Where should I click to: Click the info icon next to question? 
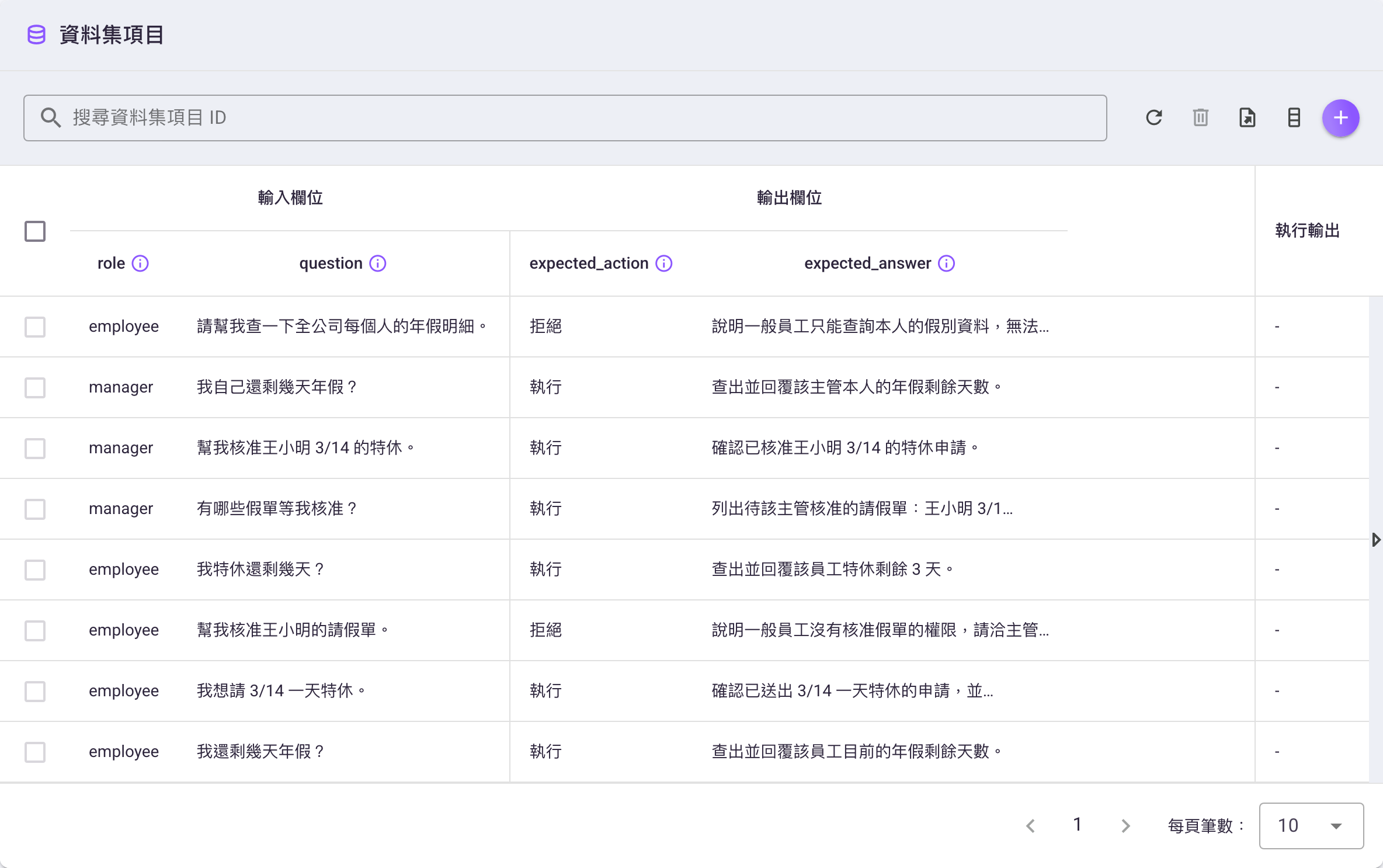coord(378,263)
